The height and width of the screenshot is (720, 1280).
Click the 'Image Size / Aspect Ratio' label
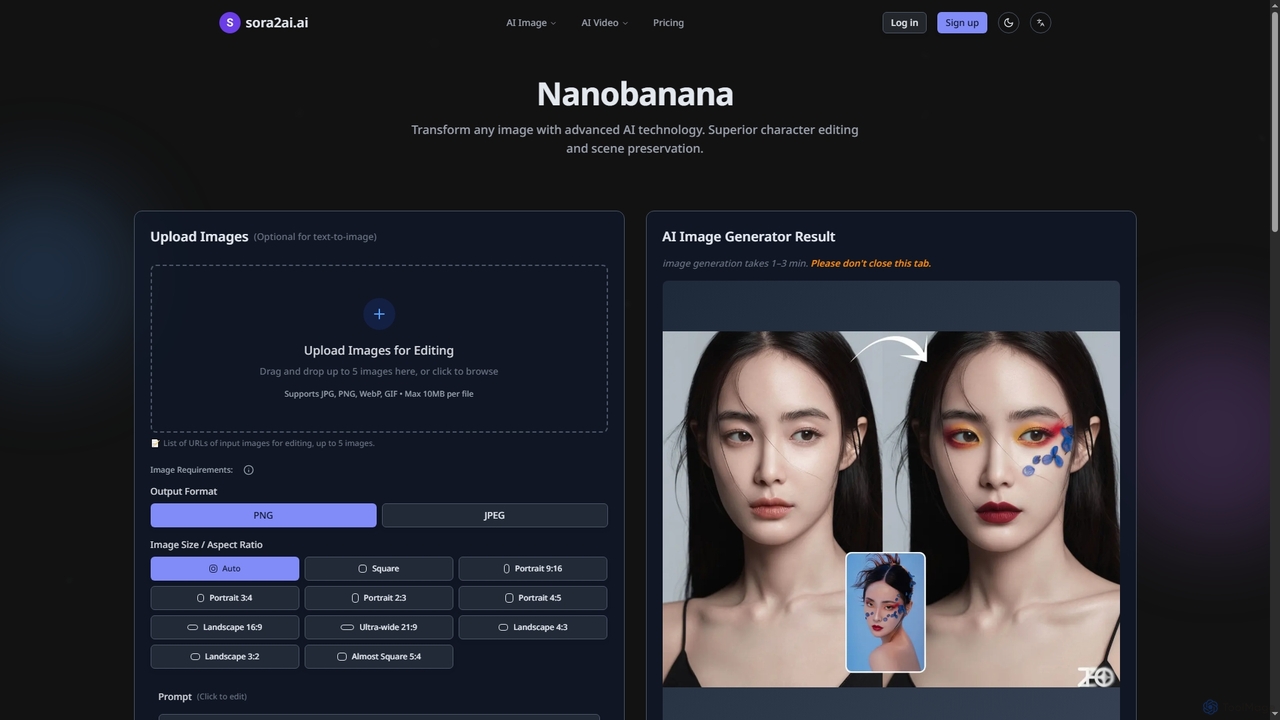point(206,545)
